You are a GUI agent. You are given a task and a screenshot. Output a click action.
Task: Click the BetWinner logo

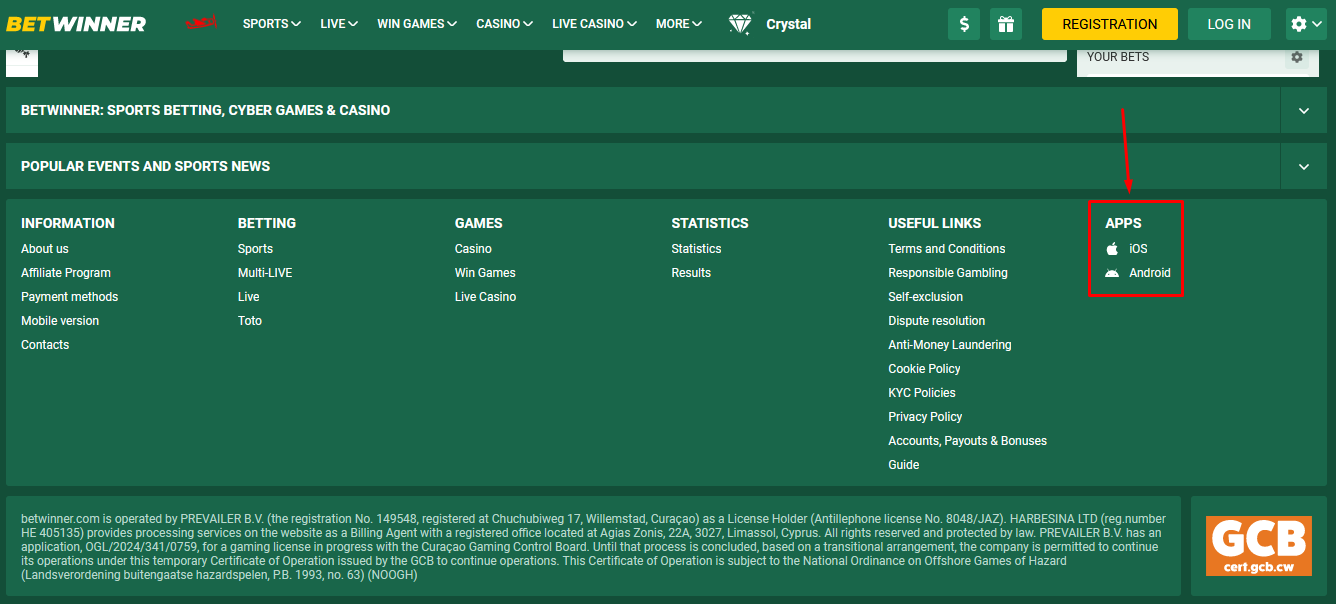[76, 23]
